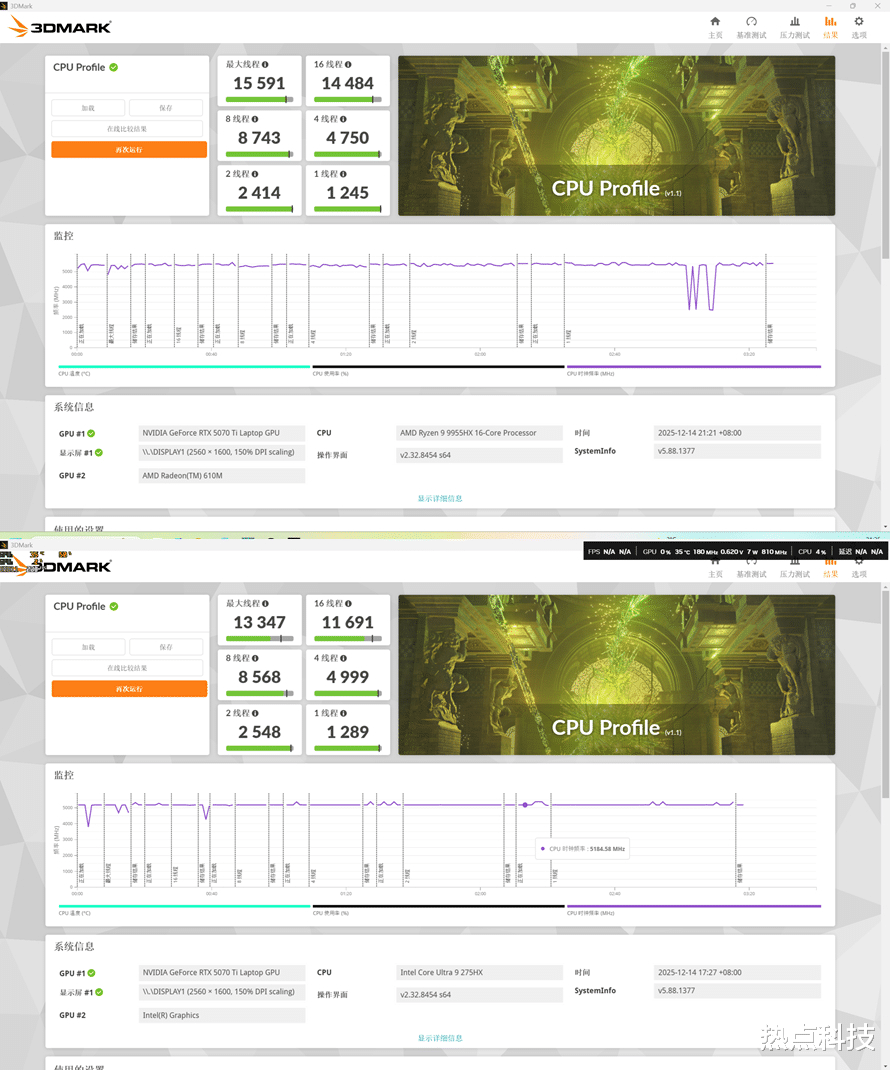The width and height of the screenshot is (890, 1070).
Task: Click green check next to GPU #1, Intel window
Action: pos(91,973)
